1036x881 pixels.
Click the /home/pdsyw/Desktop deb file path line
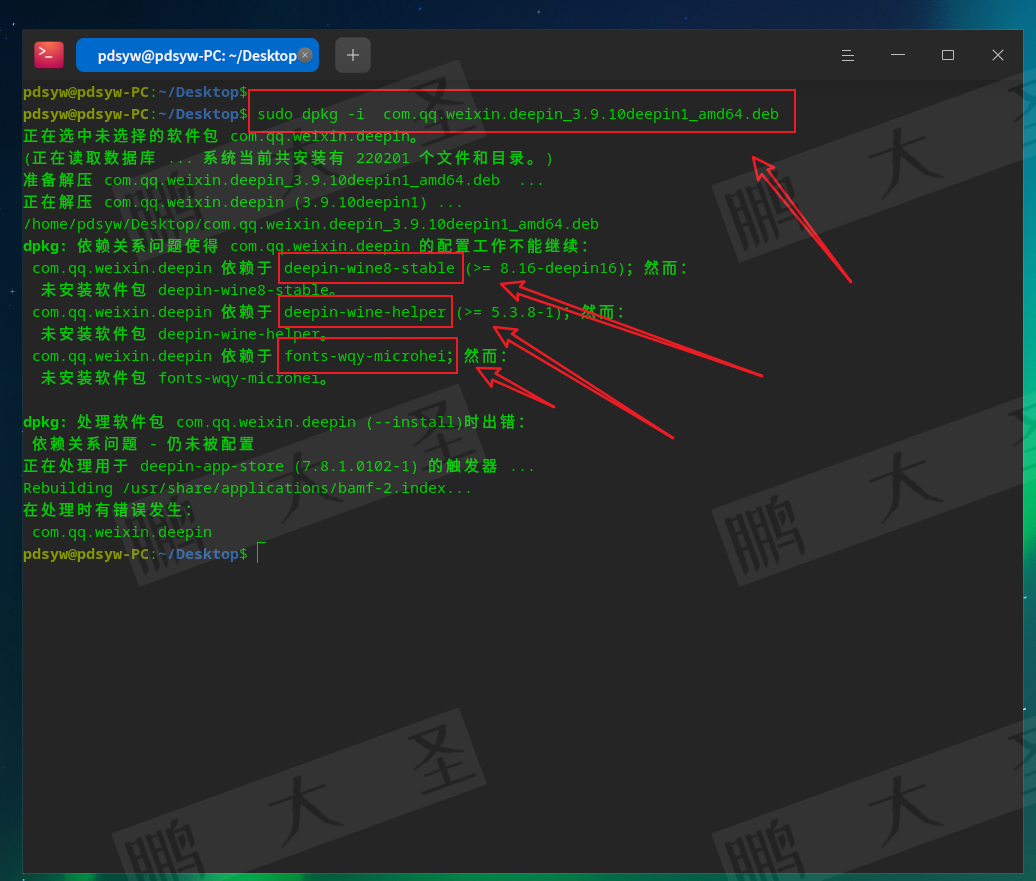pos(310,224)
